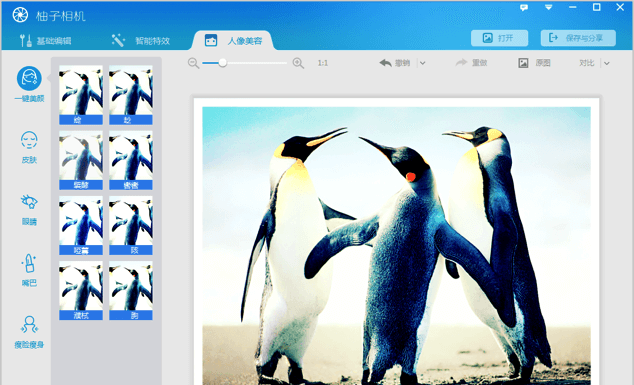The image size is (634, 385).
Task: Open the title bar menu triangle dropdown
Action: point(548,7)
